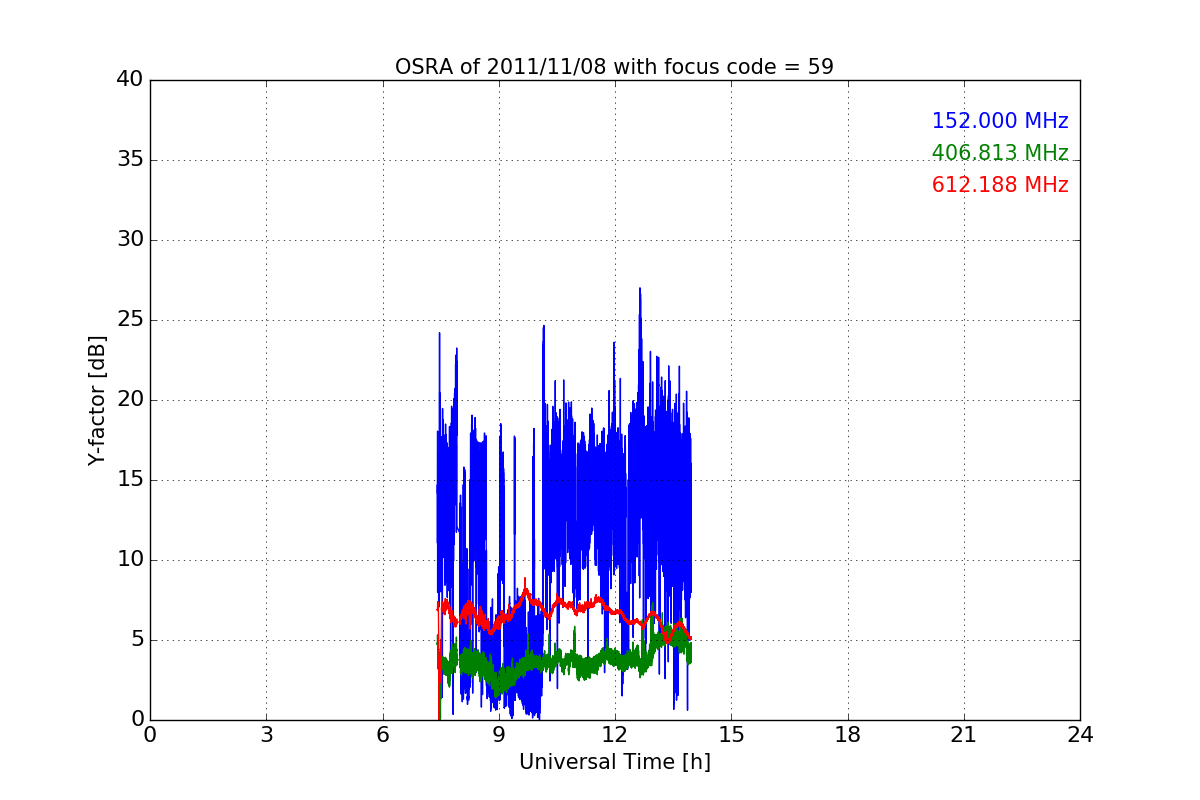Select the blue '152.000 MHz' legend label

pyautogui.click(x=1000, y=121)
